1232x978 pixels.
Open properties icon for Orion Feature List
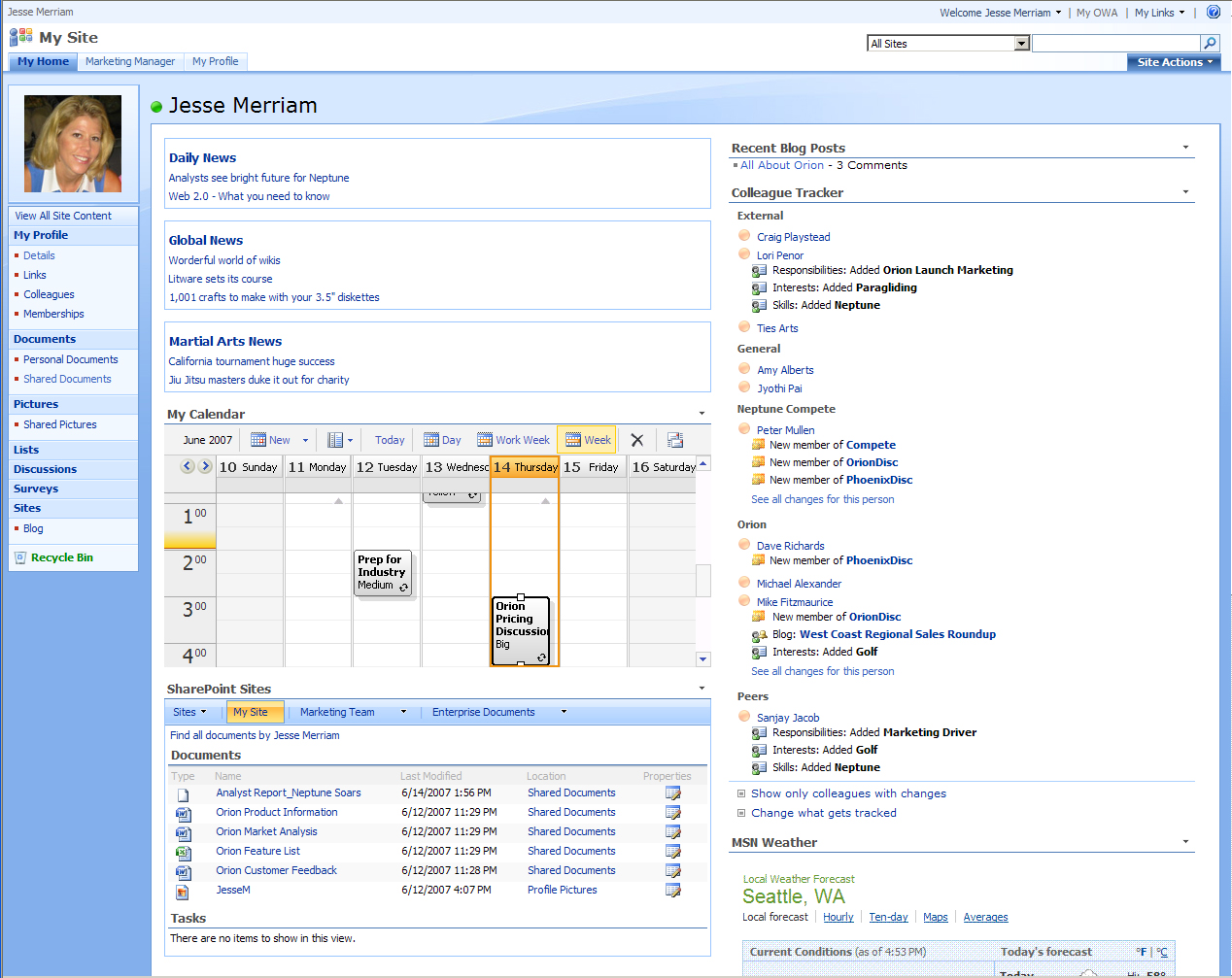tap(672, 852)
